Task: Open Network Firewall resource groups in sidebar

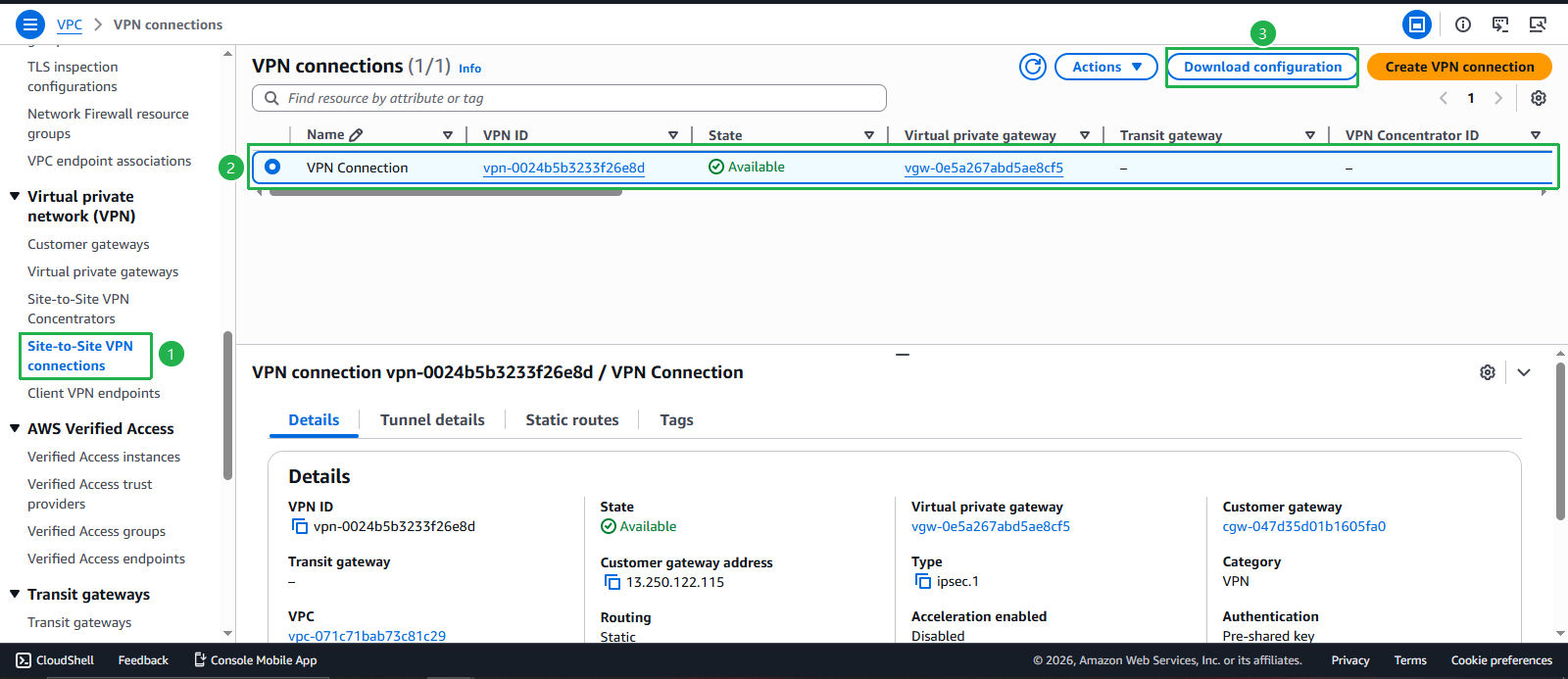Action: pyautogui.click(x=108, y=123)
